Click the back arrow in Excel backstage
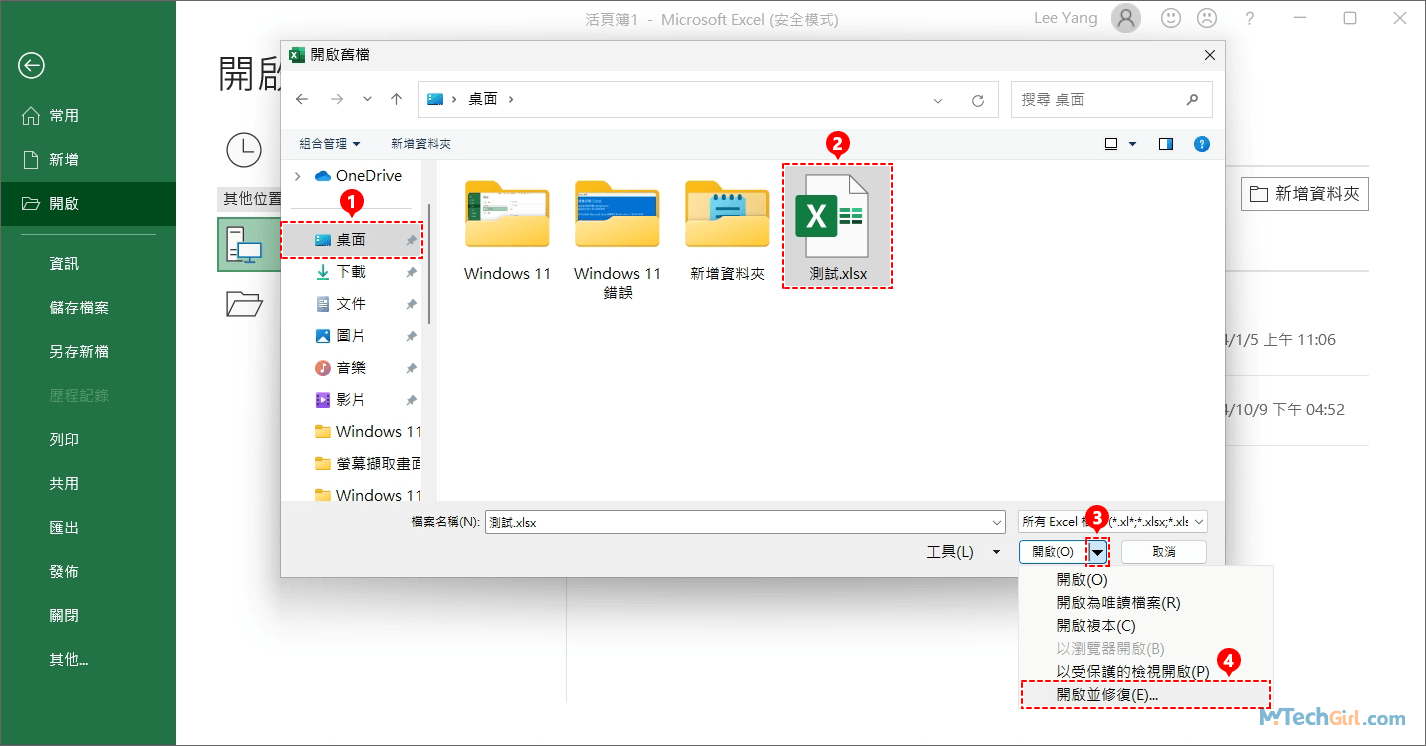The height and width of the screenshot is (746, 1426). pos(31,66)
